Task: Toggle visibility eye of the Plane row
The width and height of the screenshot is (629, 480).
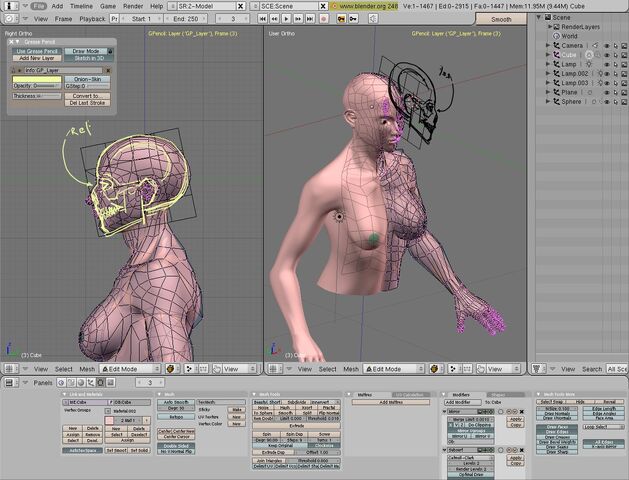Action: tap(607, 92)
